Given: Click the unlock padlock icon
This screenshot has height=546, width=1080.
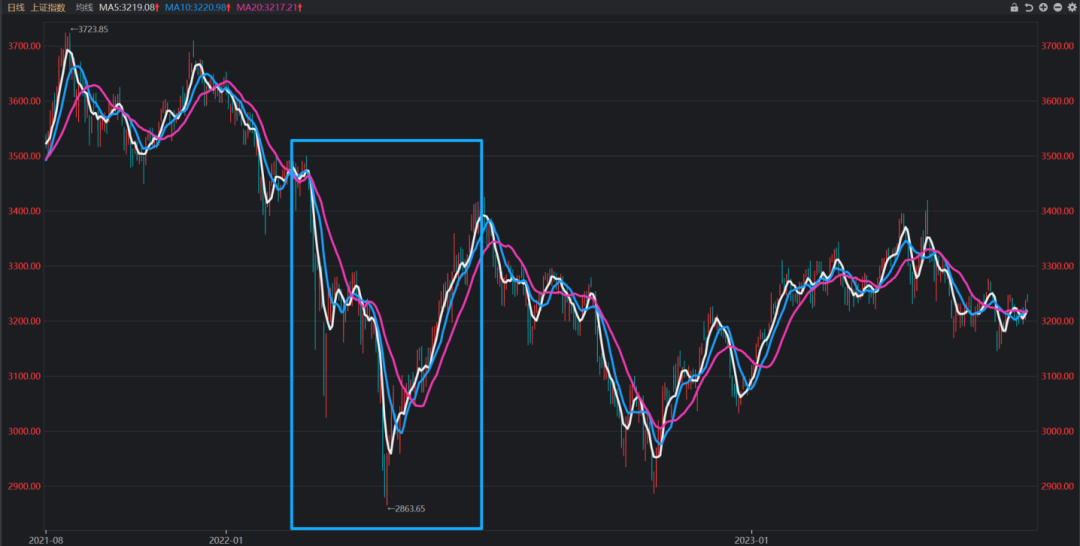Looking at the screenshot, I should click(x=1014, y=7).
